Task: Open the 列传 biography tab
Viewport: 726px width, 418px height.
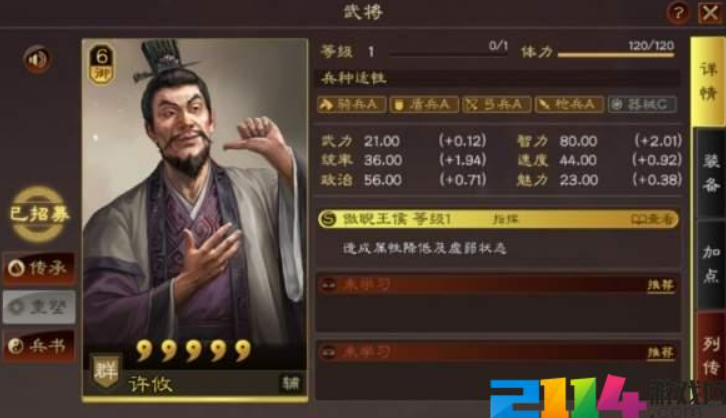Action: (x=710, y=355)
